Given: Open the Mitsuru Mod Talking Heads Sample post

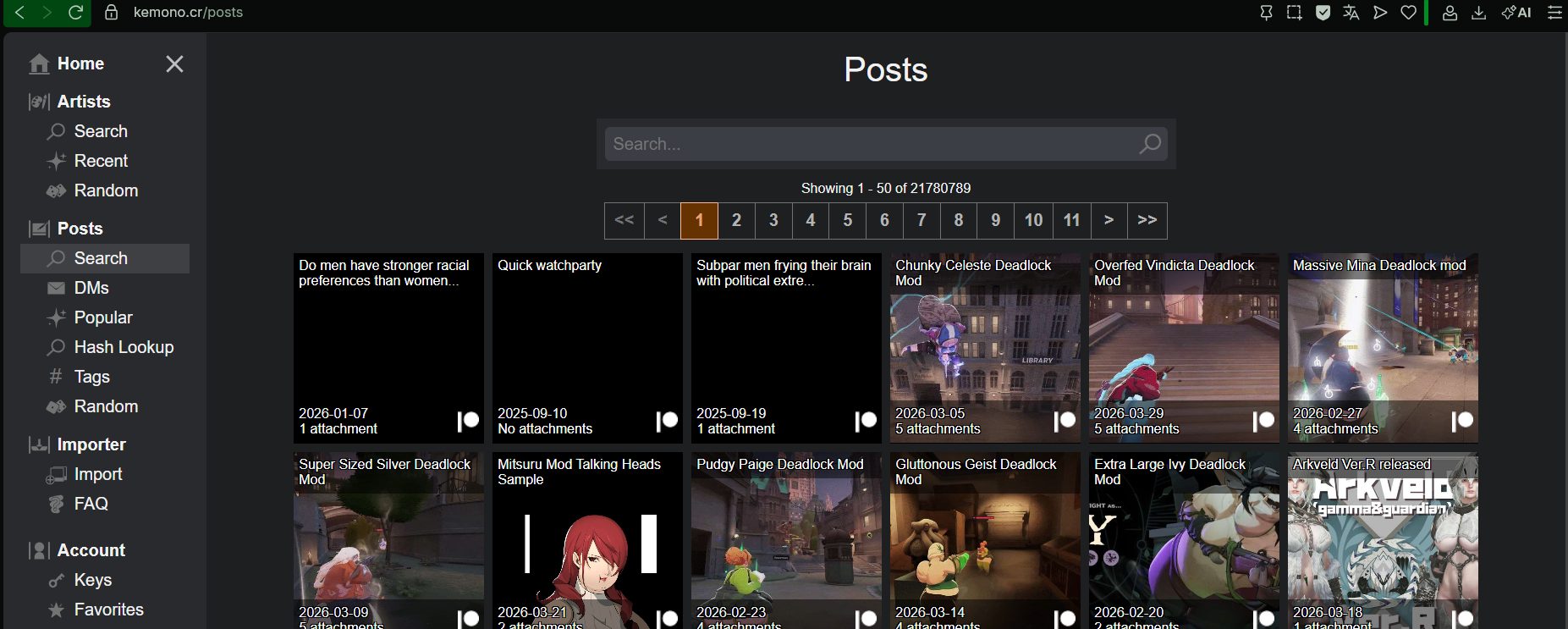Looking at the screenshot, I should pos(587,540).
